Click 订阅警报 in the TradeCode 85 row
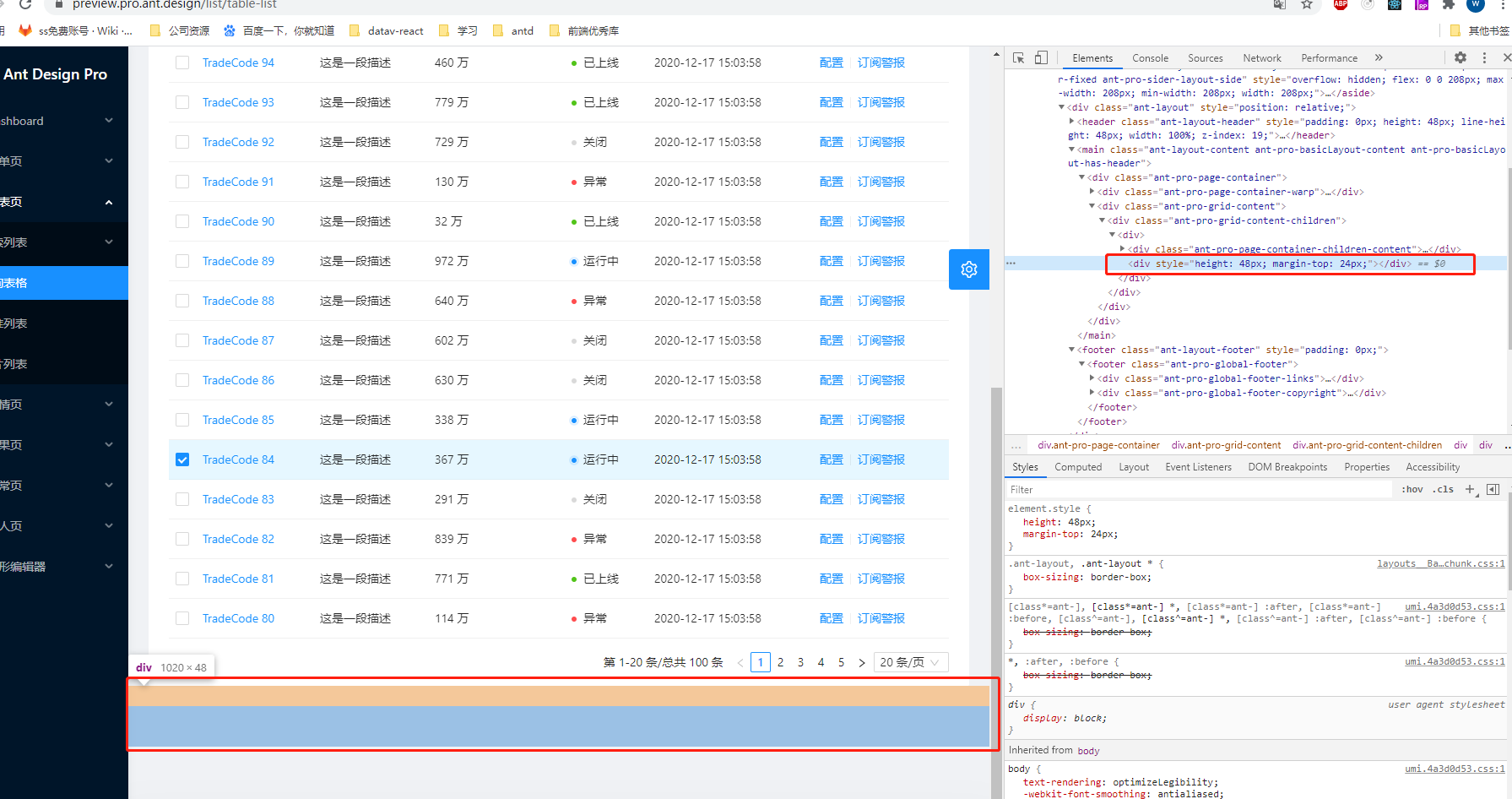This screenshot has height=799, width=1512. click(x=881, y=420)
